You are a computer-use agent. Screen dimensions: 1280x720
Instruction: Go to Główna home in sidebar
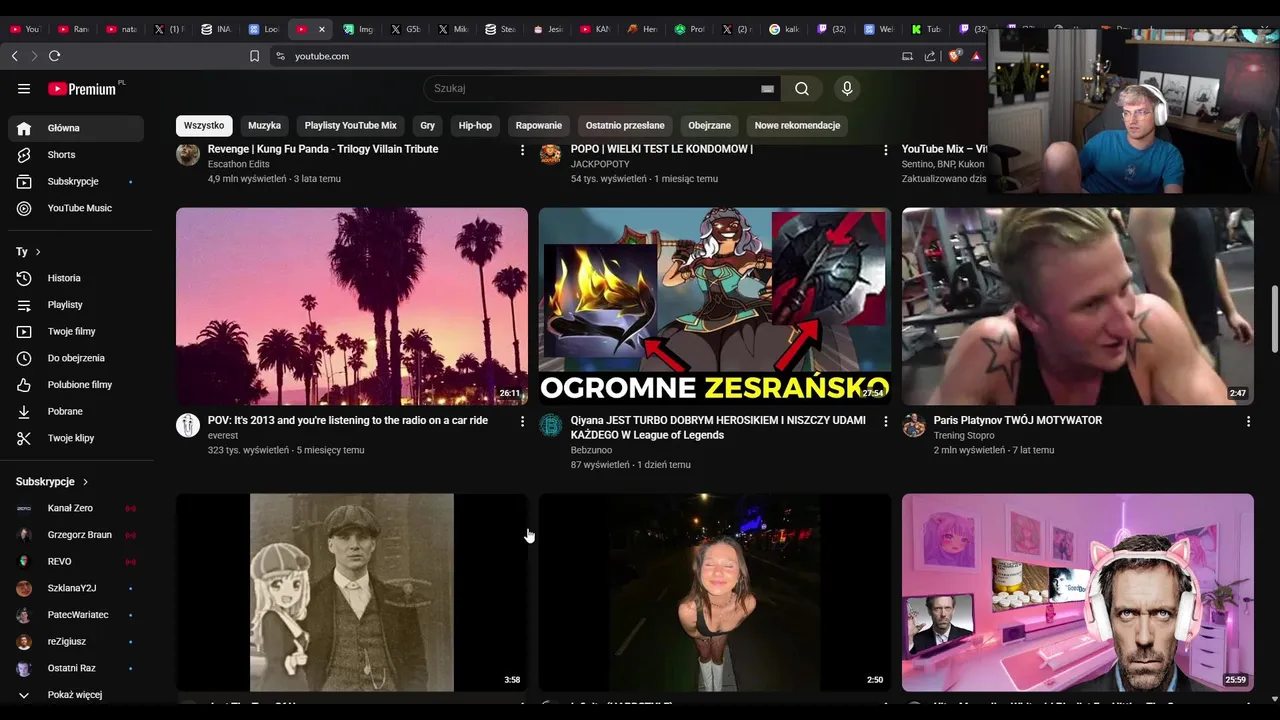tap(76, 128)
